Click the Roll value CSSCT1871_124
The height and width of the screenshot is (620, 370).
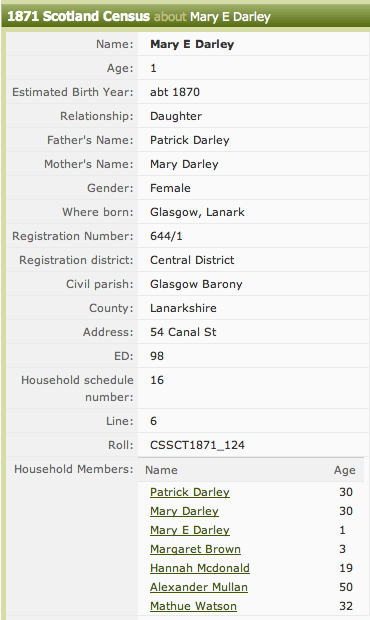[x=197, y=445]
